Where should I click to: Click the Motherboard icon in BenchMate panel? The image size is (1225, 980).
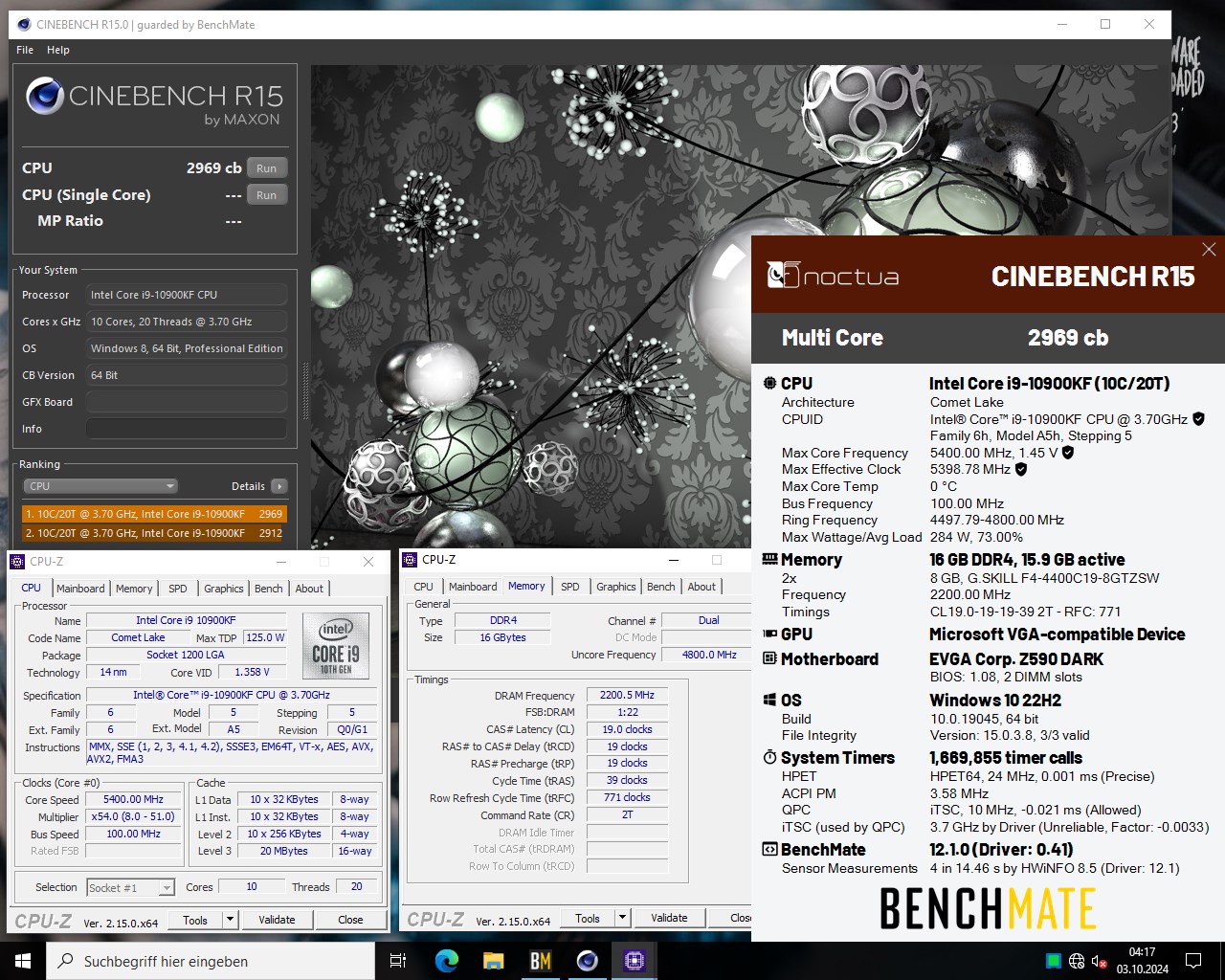[769, 658]
